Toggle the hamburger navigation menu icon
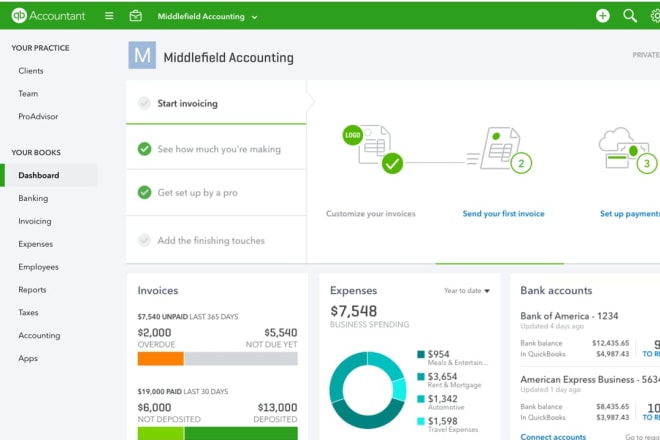The width and height of the screenshot is (660, 440). click(x=109, y=16)
